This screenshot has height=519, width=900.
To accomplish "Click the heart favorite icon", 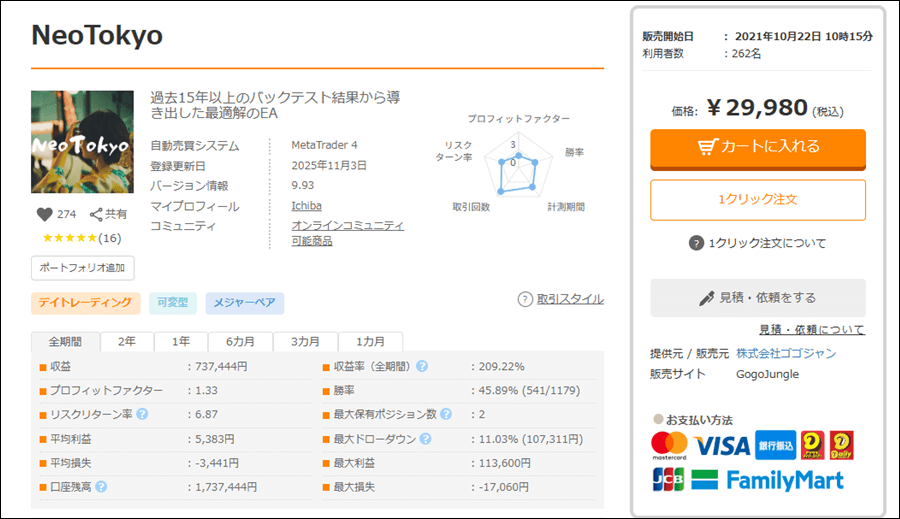I will pos(44,214).
